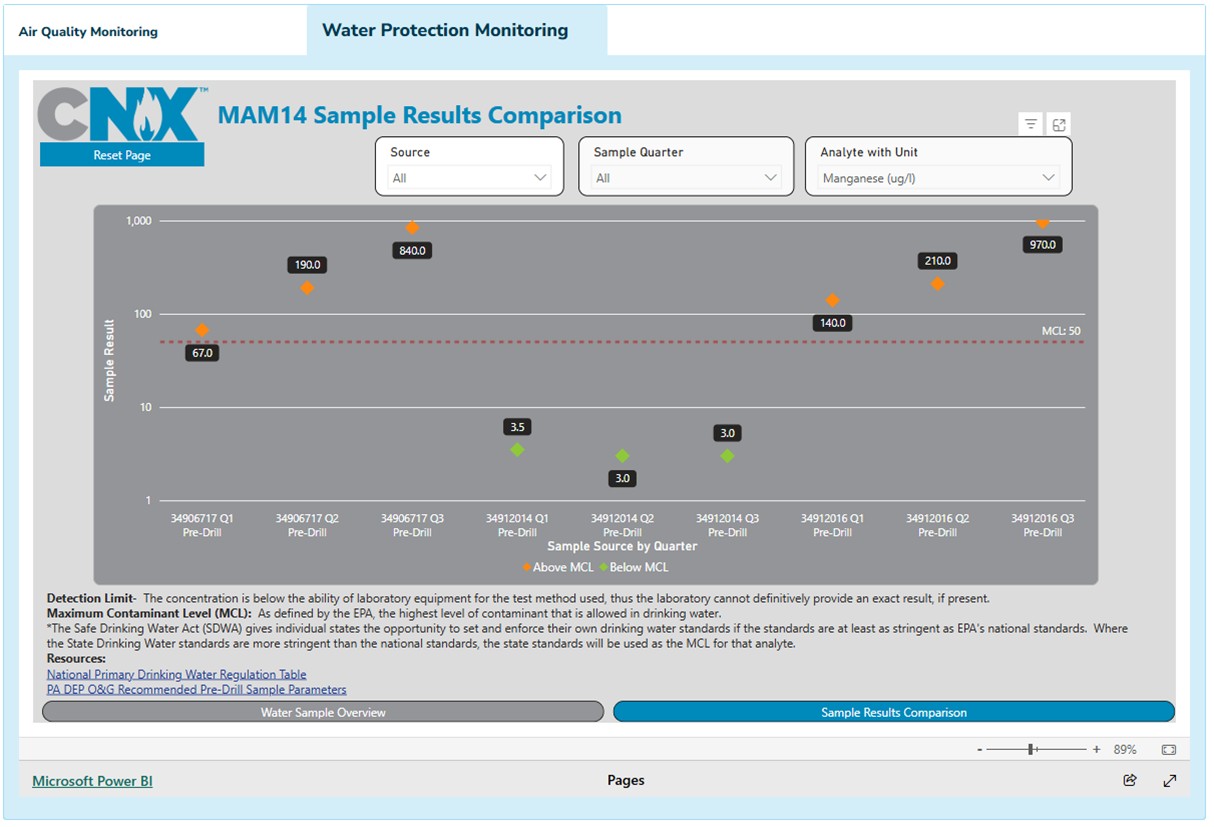Viewport: 1214px width, 827px height.
Task: Toggle the Above MCL legend item
Action: coord(559,567)
